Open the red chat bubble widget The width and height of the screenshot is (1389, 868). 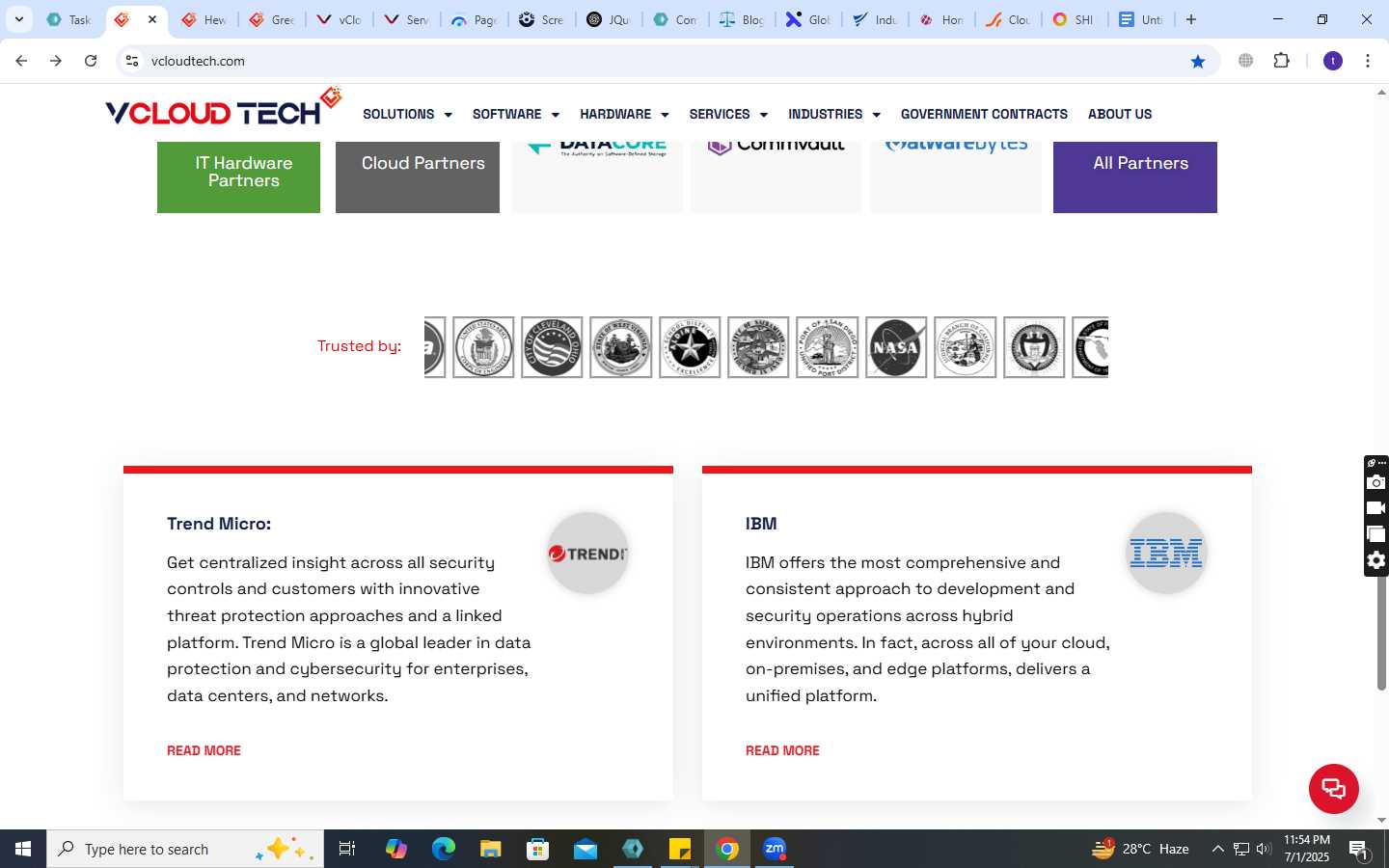(x=1334, y=788)
